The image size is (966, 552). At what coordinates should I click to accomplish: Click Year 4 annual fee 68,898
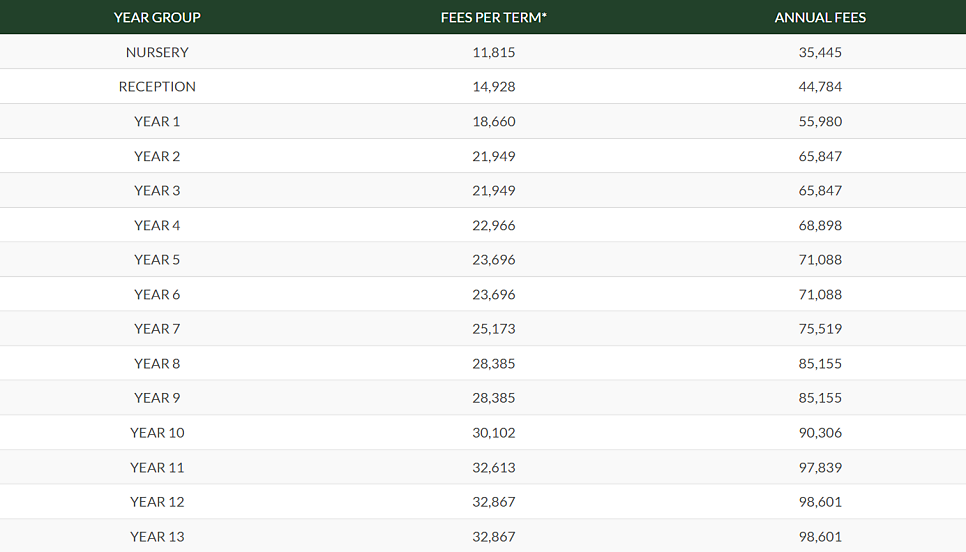(820, 225)
